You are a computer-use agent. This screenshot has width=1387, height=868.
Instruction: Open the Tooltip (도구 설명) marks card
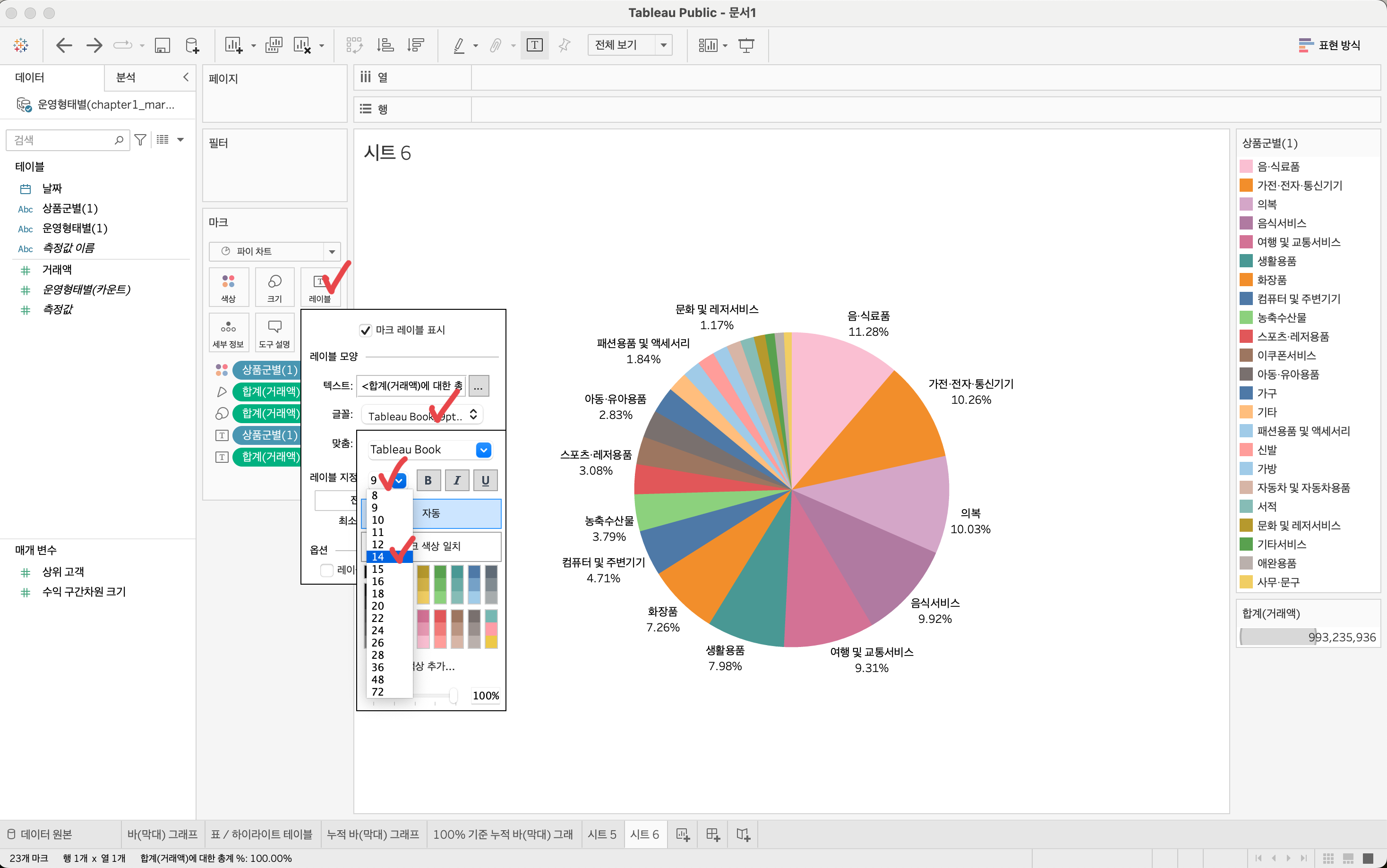click(274, 333)
